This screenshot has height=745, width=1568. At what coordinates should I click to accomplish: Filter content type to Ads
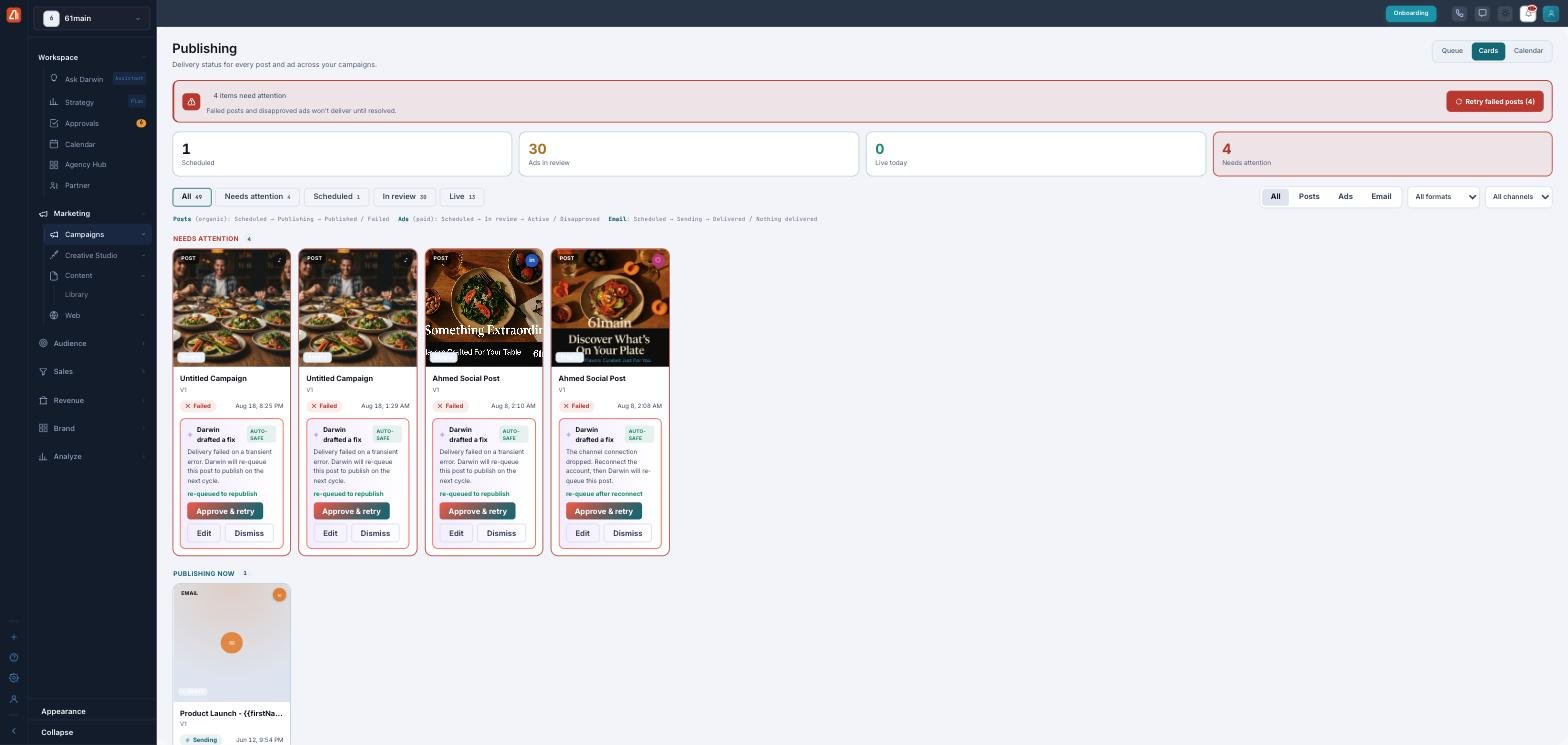coord(1345,197)
